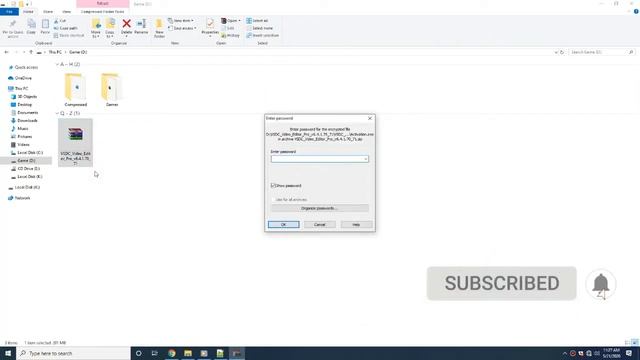Select Quick access in navigation pane
Screen dimensions: 640x360
pos(26,67)
